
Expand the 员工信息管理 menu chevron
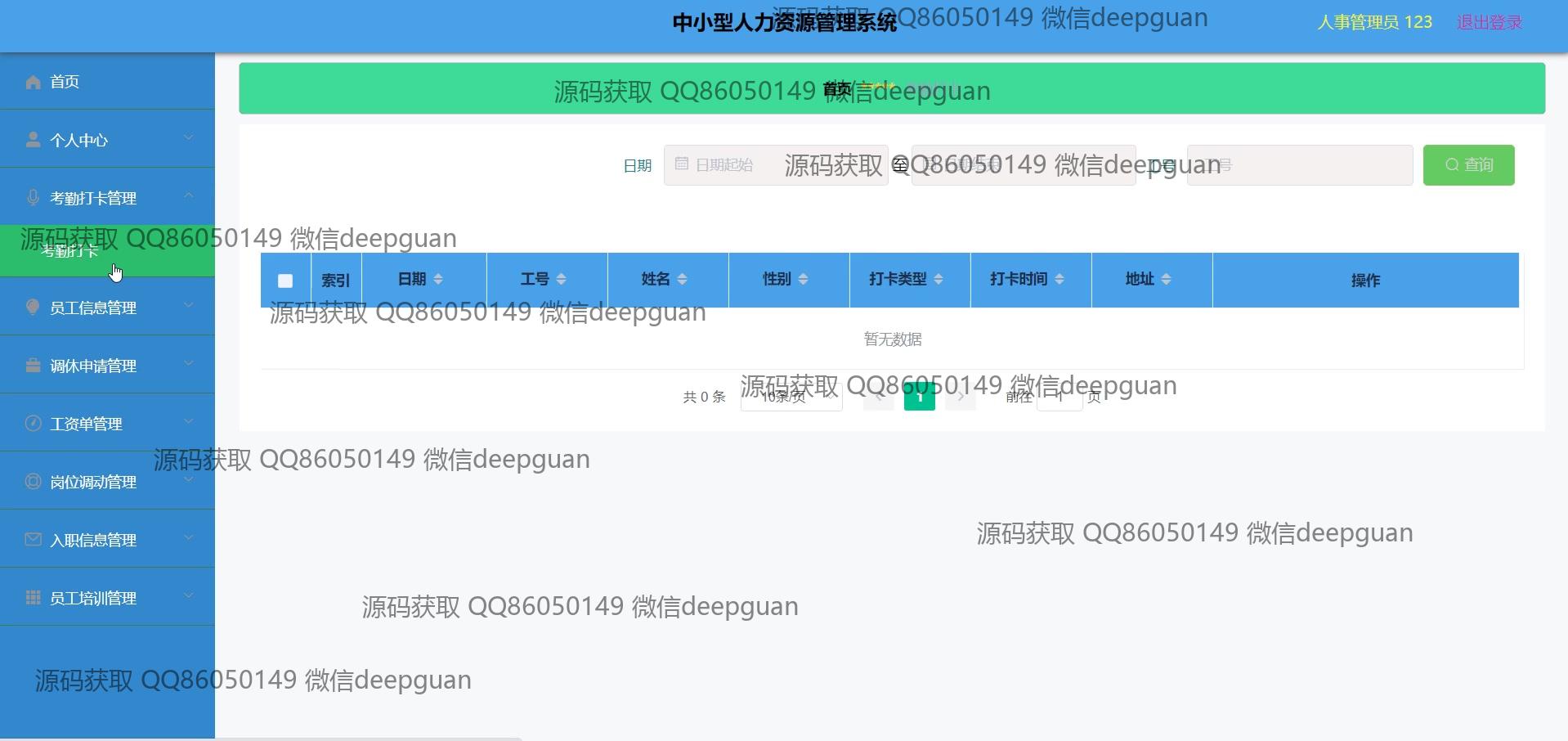(x=189, y=306)
